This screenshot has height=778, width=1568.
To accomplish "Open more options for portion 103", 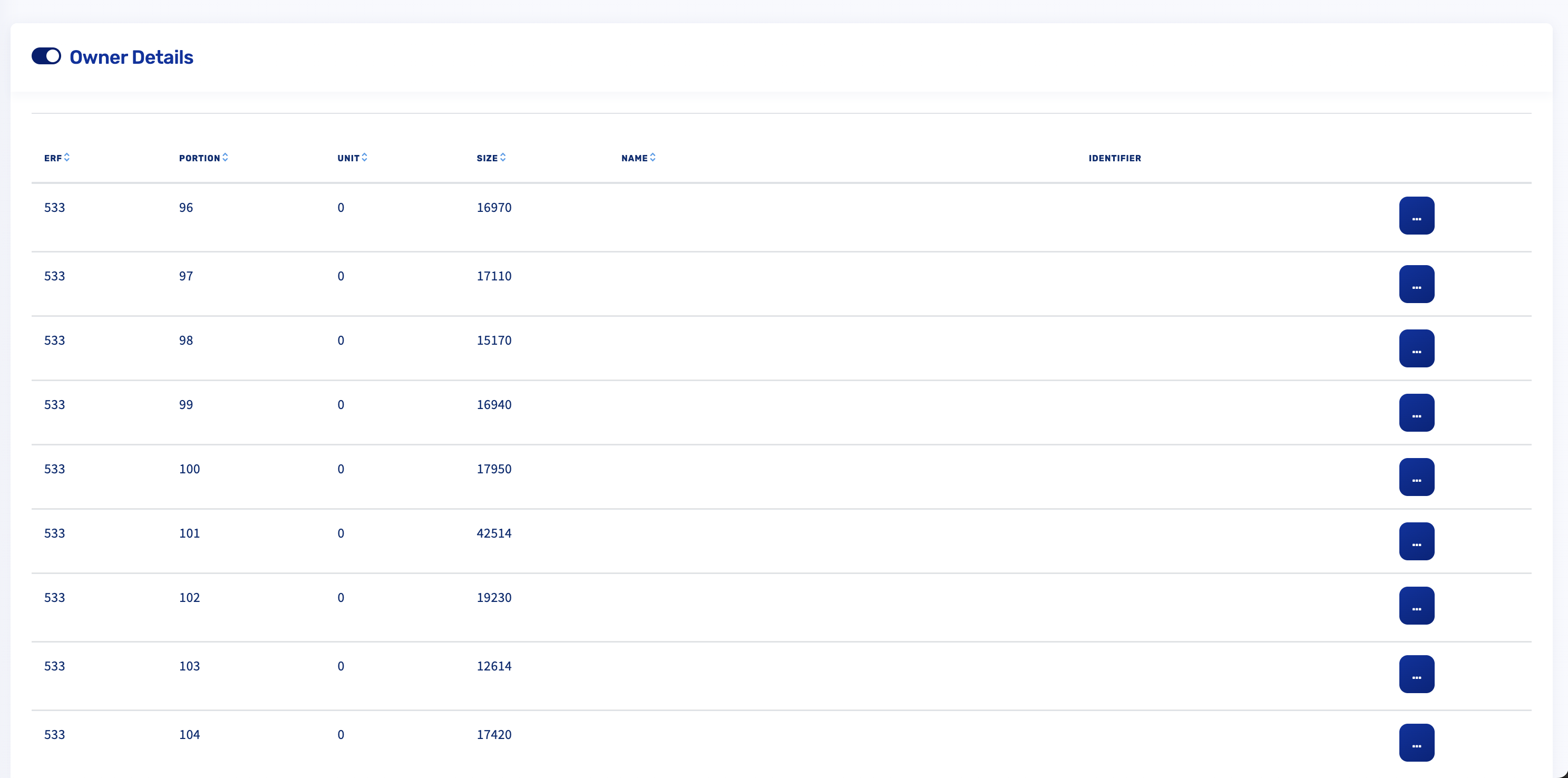I will 1416,674.
